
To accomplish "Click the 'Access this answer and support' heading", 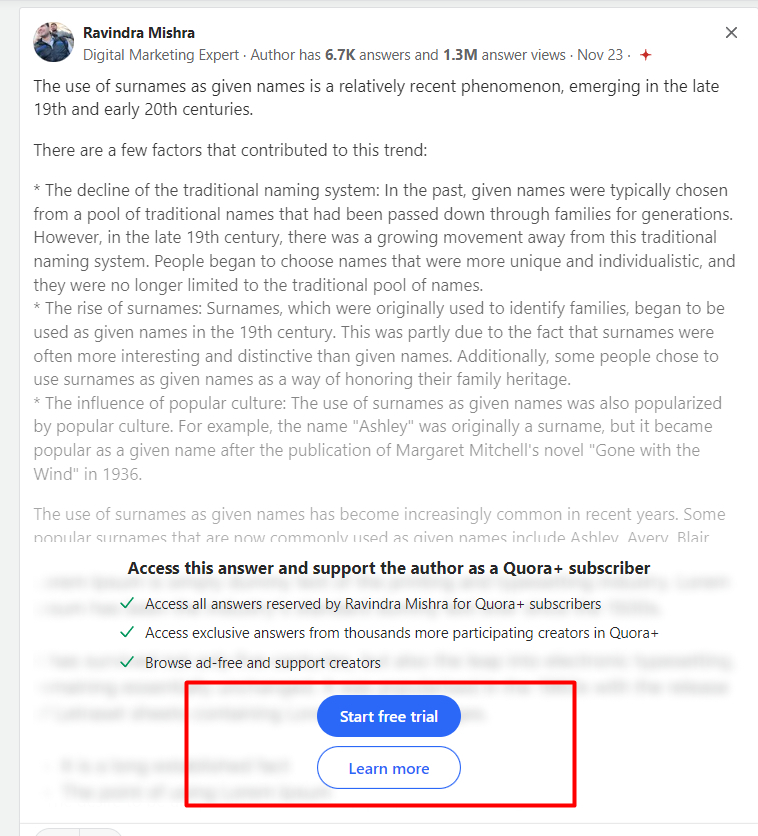I will point(389,568).
